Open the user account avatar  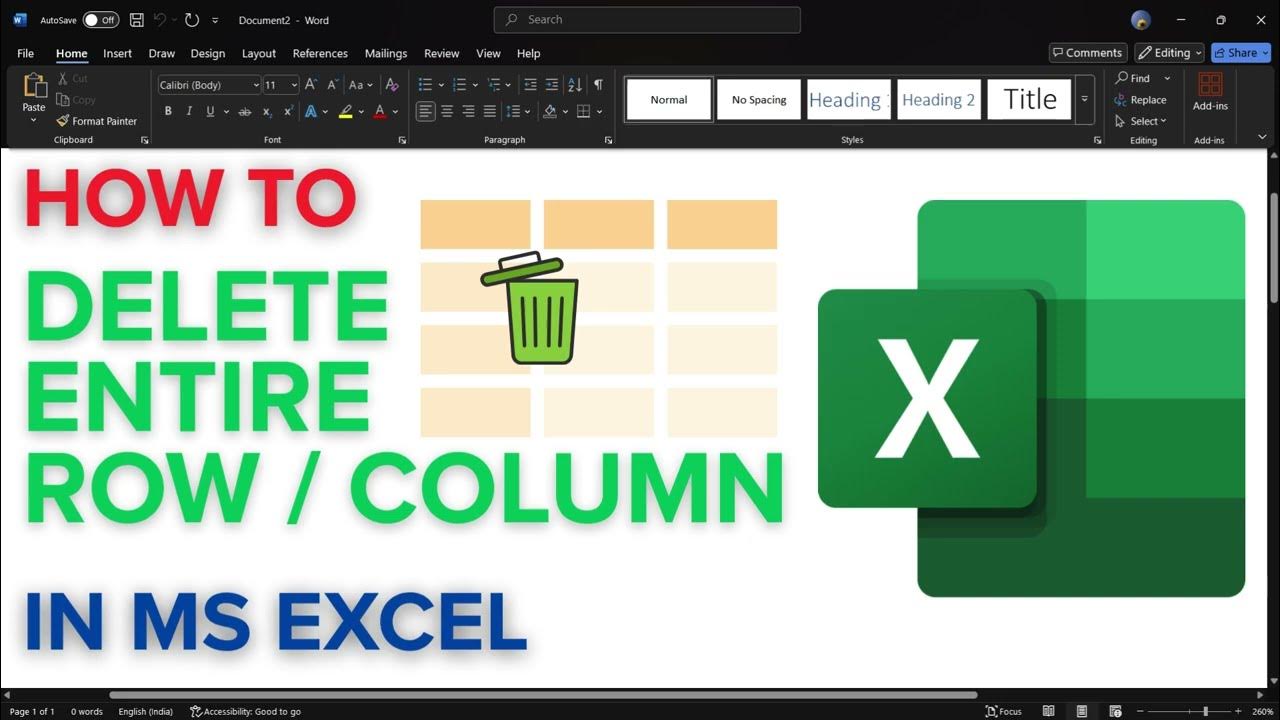point(1141,20)
